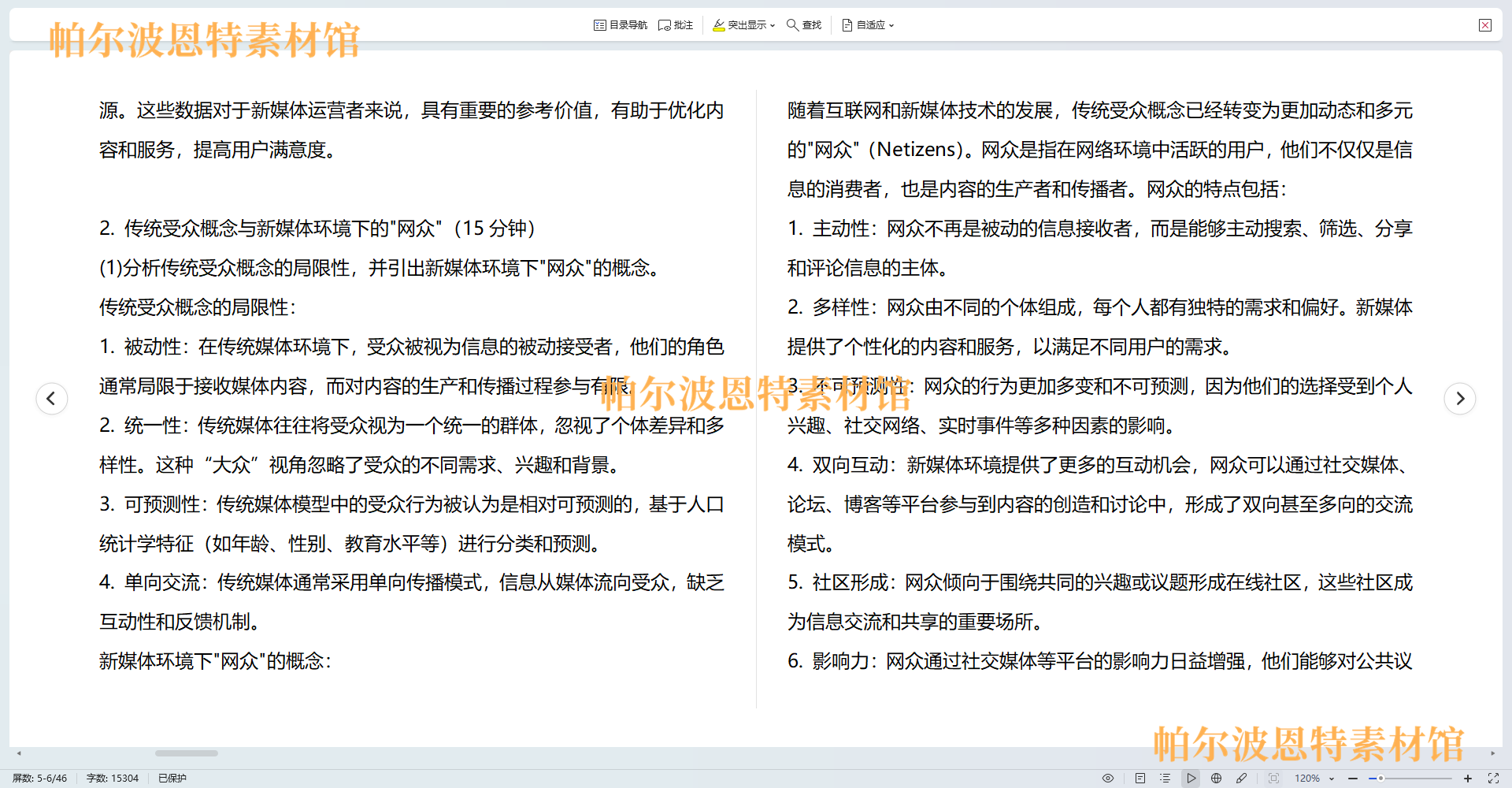
Task: Expand the 突出显示 dropdown arrow
Action: click(773, 25)
